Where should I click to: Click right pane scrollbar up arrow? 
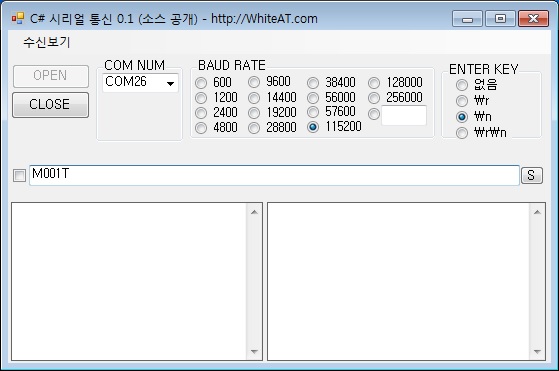point(537,212)
